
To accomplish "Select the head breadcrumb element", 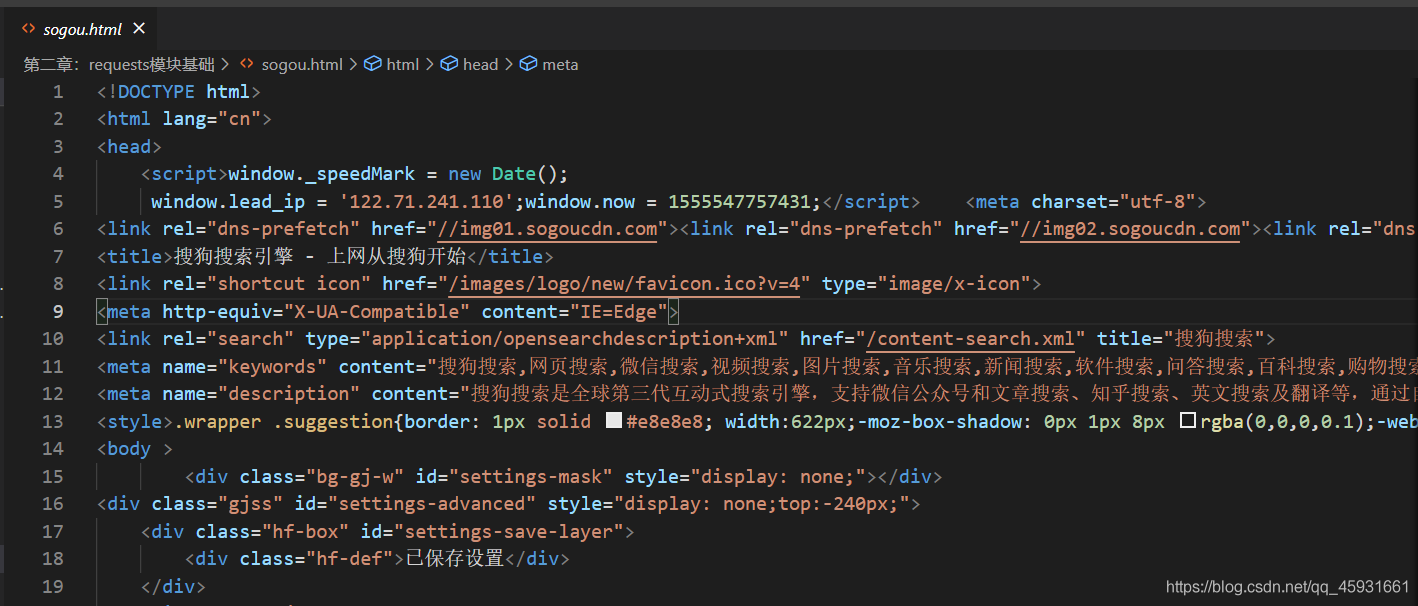I will tap(480, 64).
